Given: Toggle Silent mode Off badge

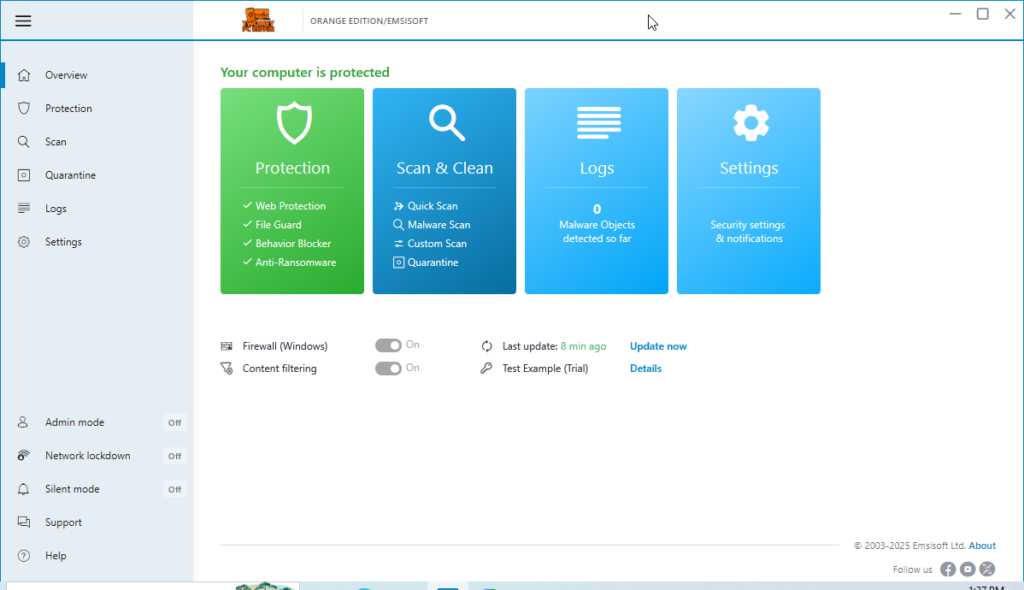Looking at the screenshot, I should tap(174, 489).
